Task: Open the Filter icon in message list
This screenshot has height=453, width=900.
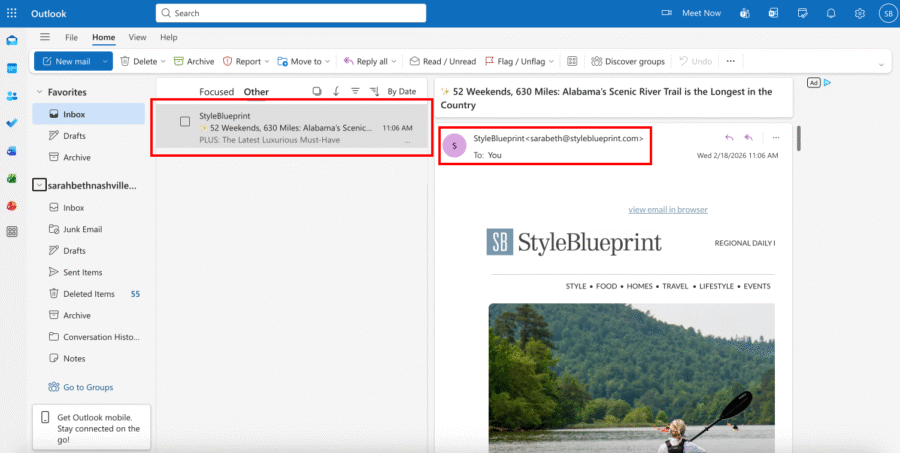Action: (355, 91)
